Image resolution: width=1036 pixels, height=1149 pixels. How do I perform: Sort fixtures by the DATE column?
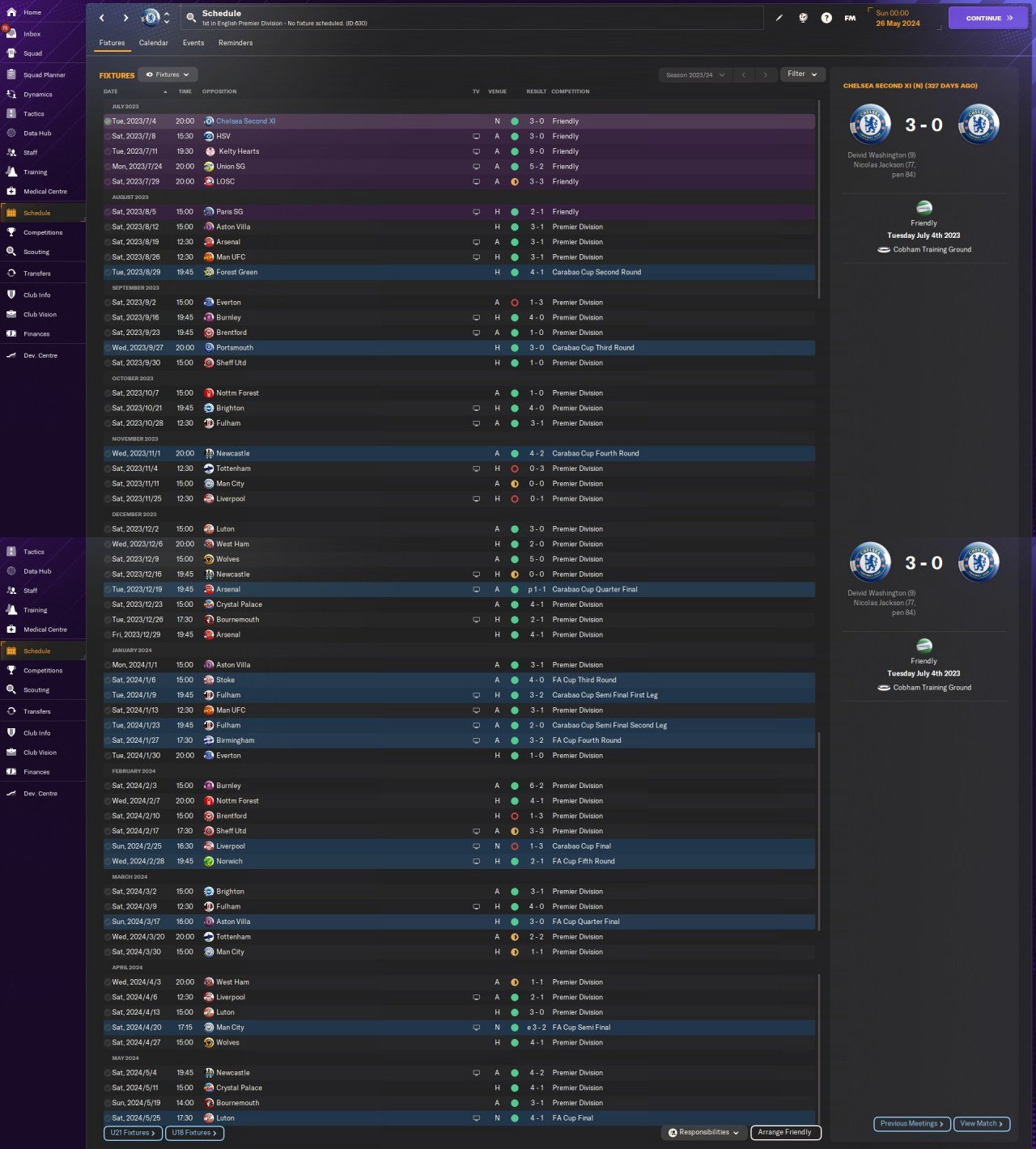click(111, 91)
